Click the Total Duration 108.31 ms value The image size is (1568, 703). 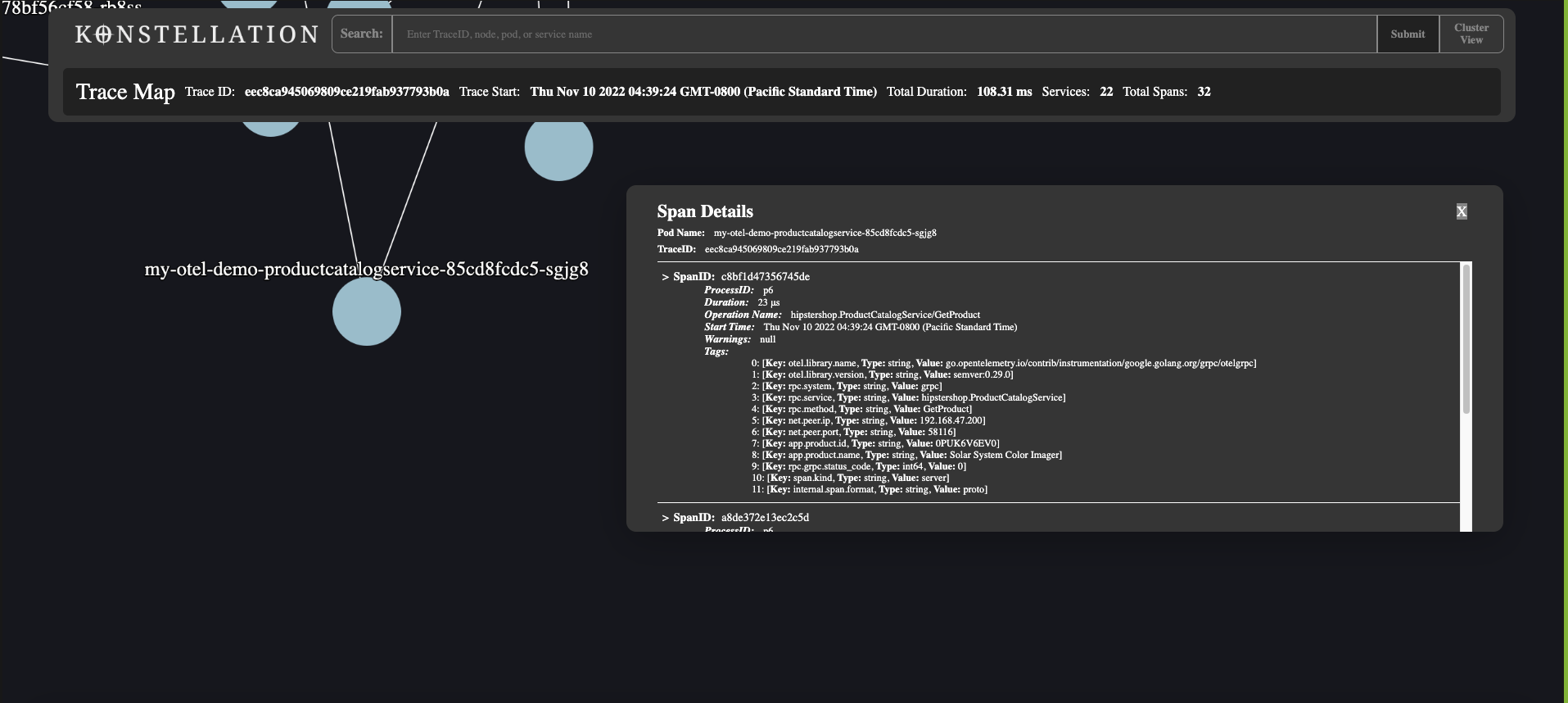click(1004, 92)
